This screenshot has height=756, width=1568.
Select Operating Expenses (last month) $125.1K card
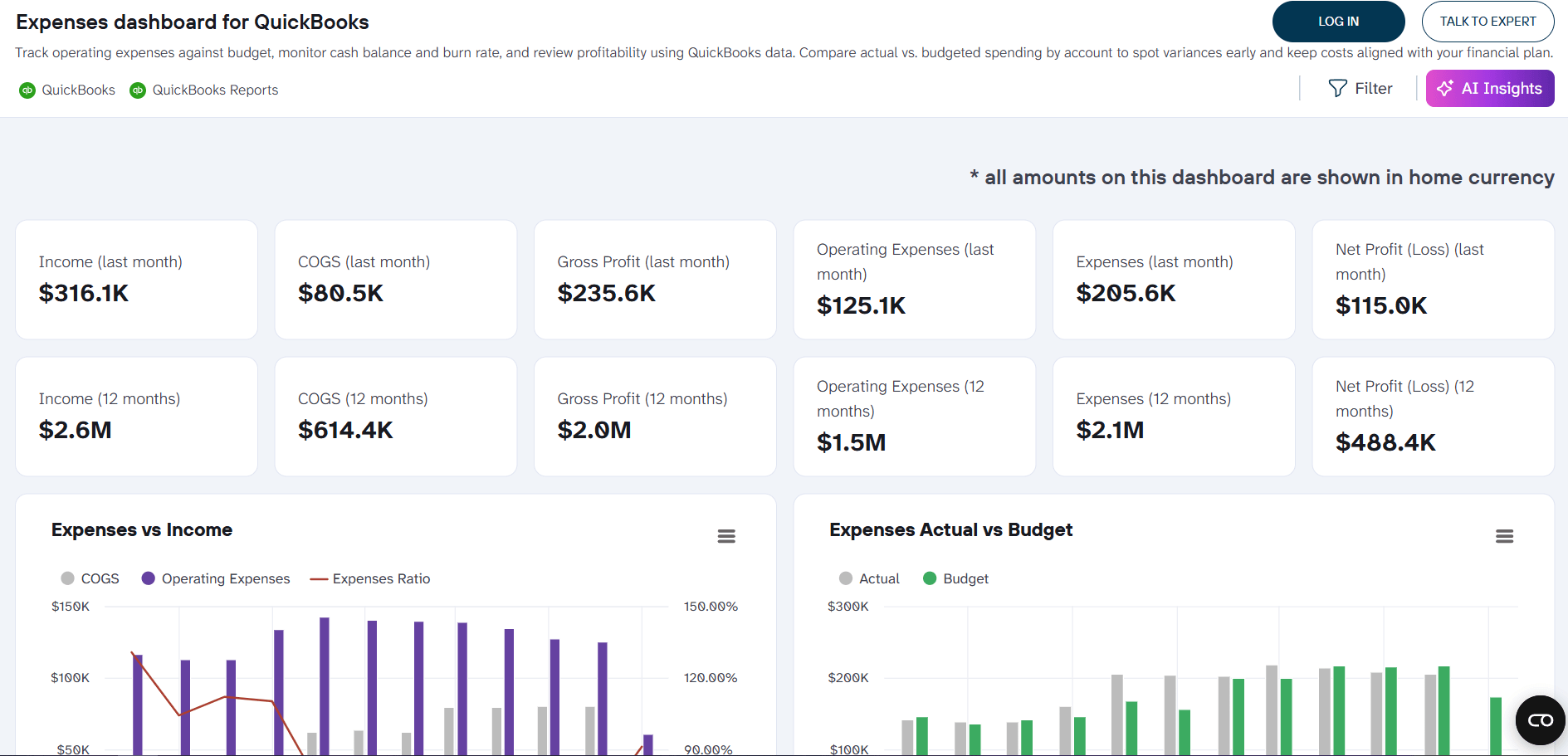pyautogui.click(x=915, y=280)
